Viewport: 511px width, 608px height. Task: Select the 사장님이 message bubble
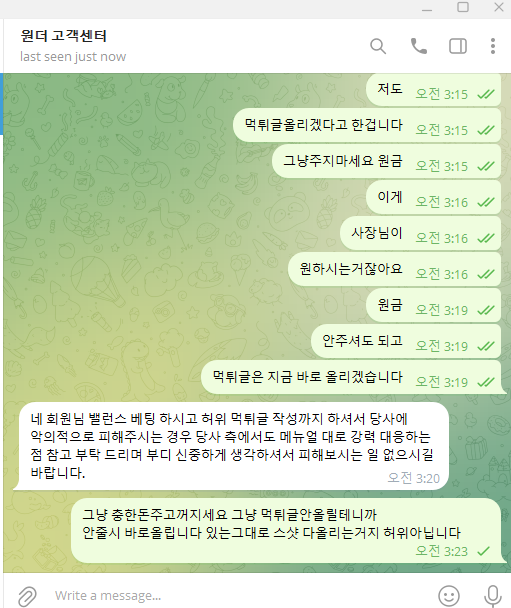point(420,233)
